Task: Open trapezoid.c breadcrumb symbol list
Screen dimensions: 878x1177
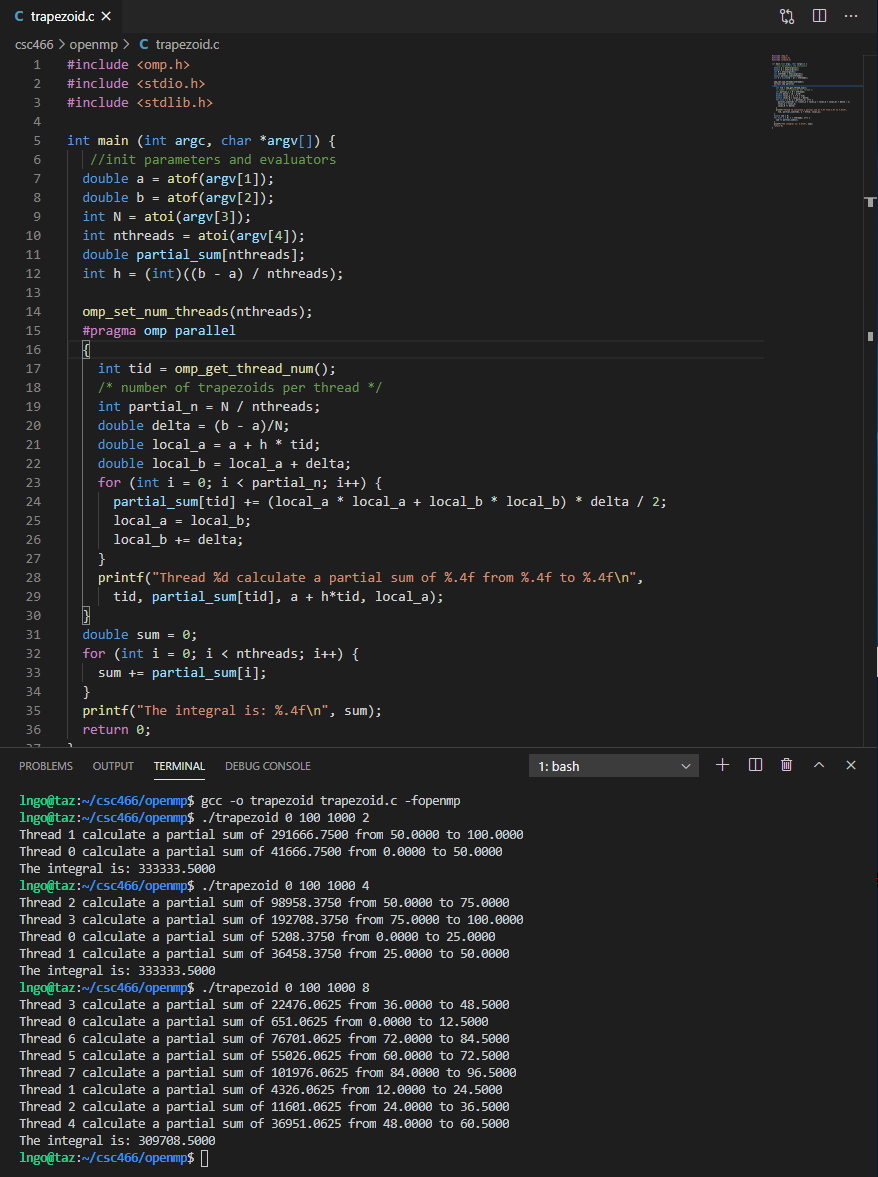Action: coord(187,45)
